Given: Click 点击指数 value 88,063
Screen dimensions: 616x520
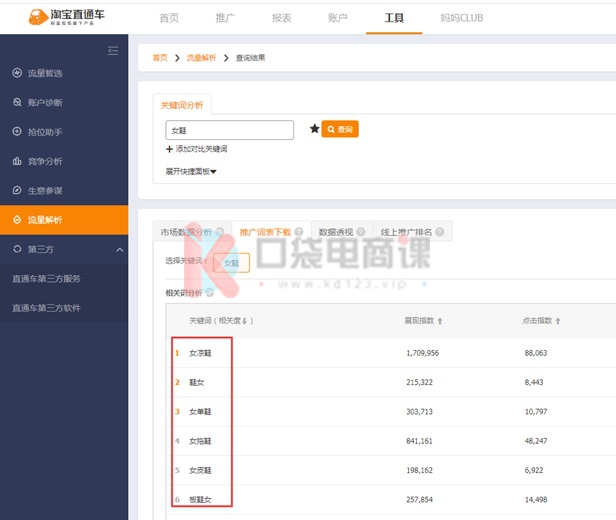Looking at the screenshot, I should click(536, 353).
